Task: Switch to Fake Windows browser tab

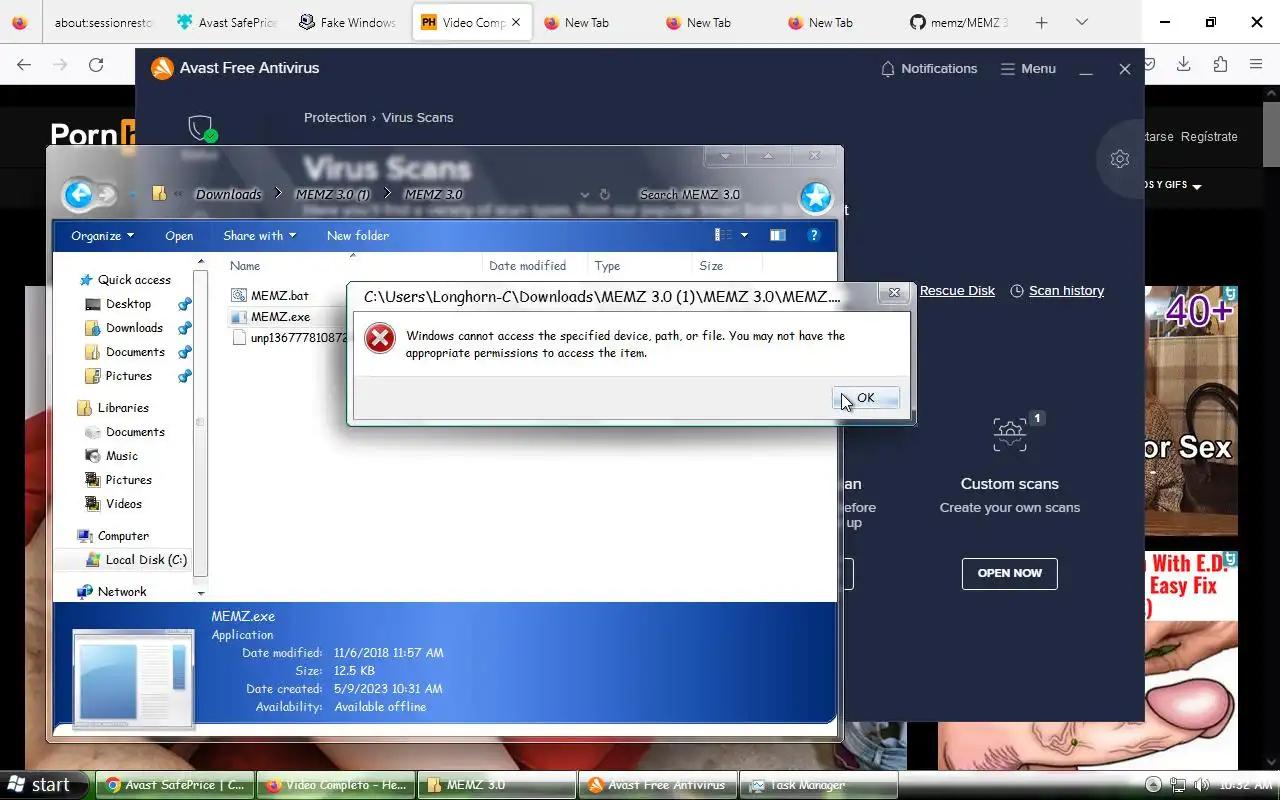Action: coord(347,22)
